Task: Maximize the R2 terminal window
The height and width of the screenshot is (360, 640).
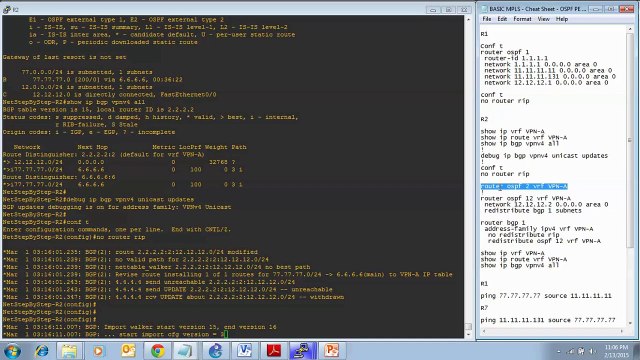Action: coord(448,9)
